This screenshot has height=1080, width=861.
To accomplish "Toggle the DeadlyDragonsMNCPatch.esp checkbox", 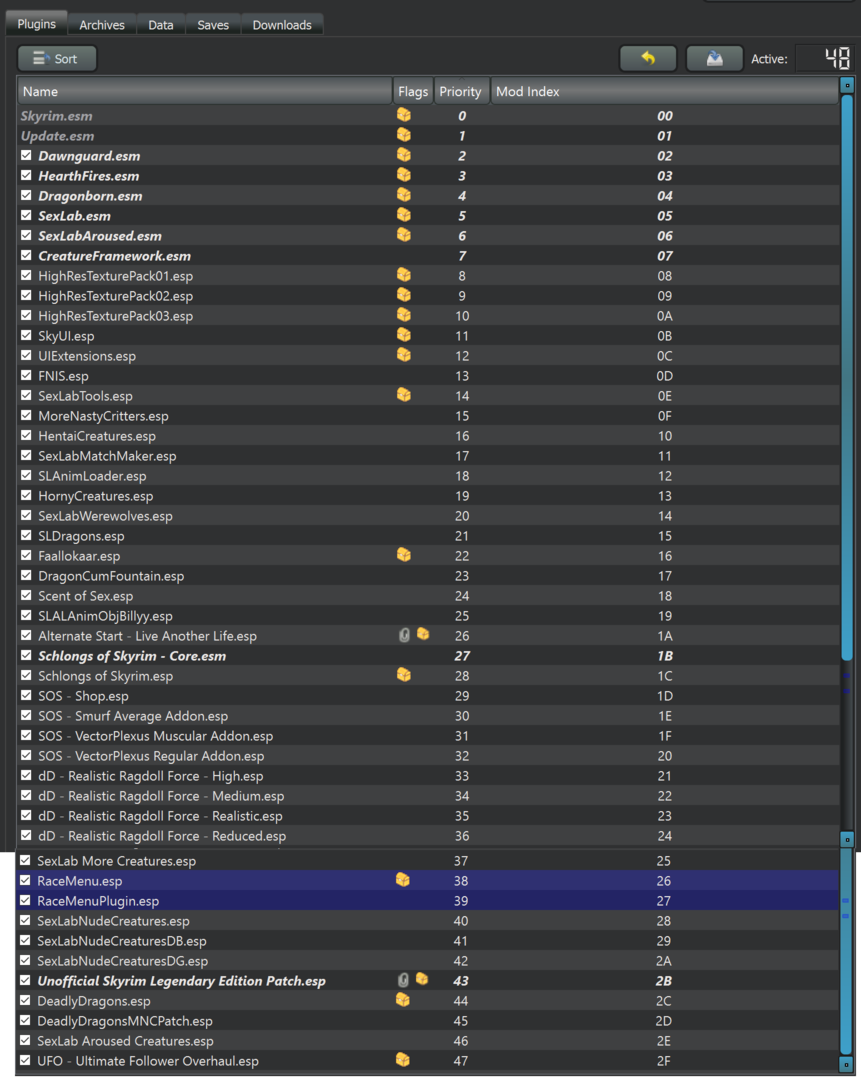I will point(25,1020).
